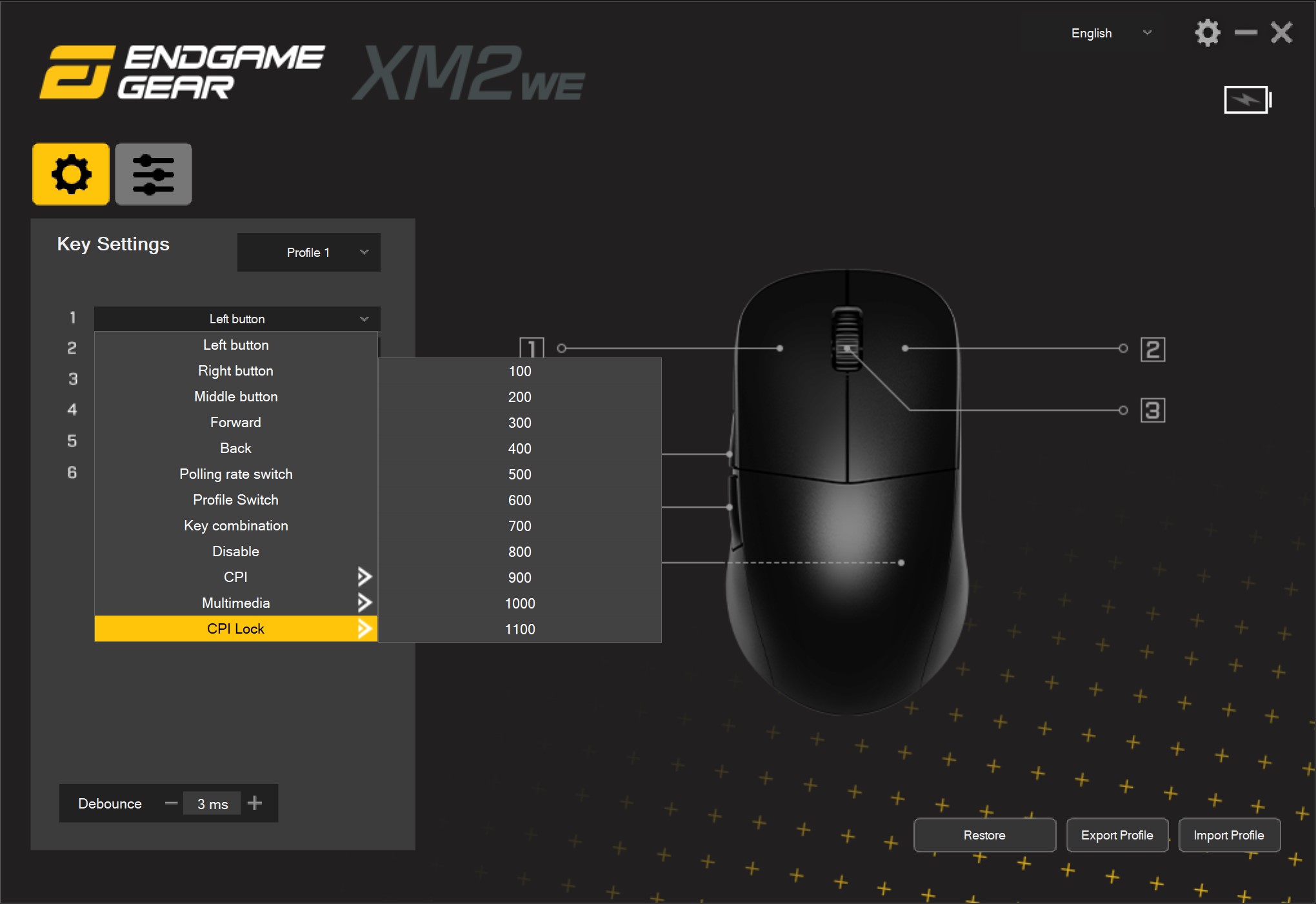Click the mouse product image
The height and width of the screenshot is (904, 1316).
[x=847, y=492]
